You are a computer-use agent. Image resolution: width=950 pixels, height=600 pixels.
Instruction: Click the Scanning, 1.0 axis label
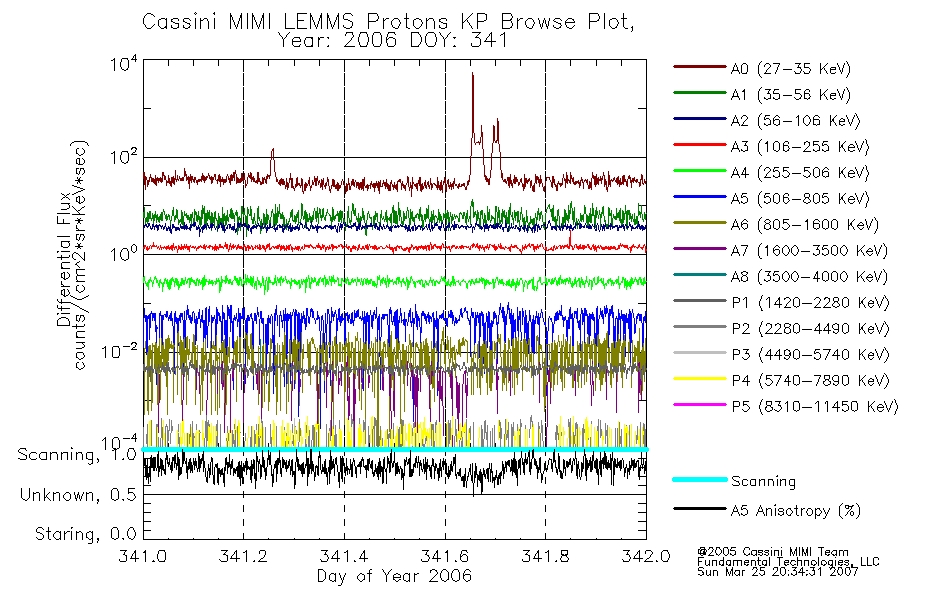pos(77,455)
